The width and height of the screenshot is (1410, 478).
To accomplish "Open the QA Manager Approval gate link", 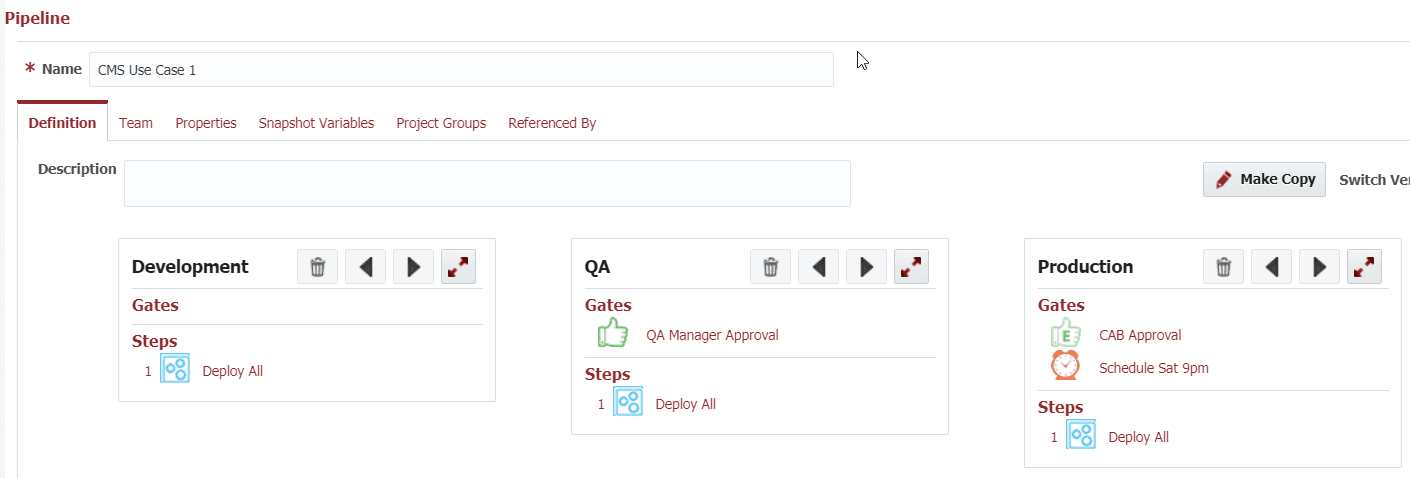I will [x=712, y=335].
